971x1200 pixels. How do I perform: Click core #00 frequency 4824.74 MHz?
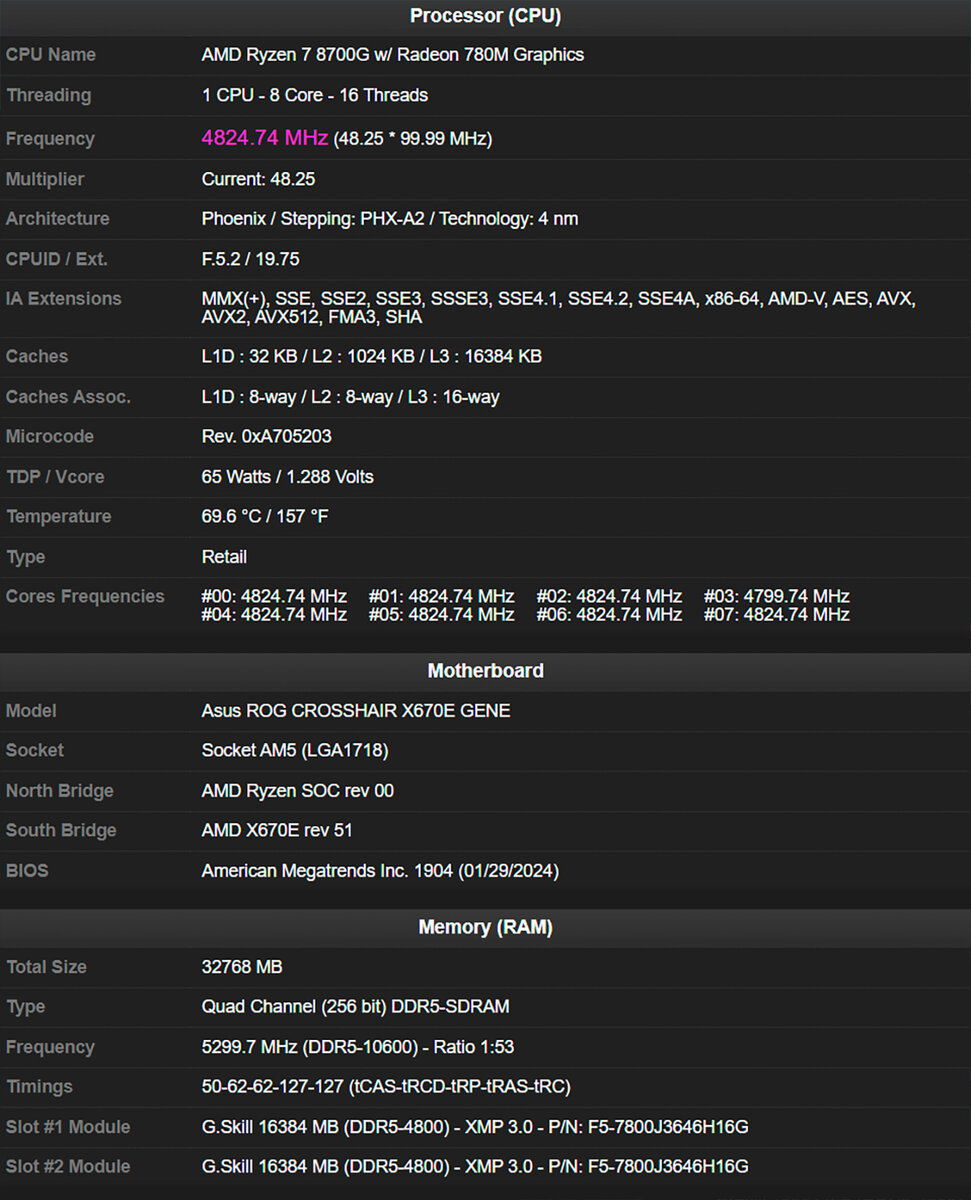click(x=275, y=596)
